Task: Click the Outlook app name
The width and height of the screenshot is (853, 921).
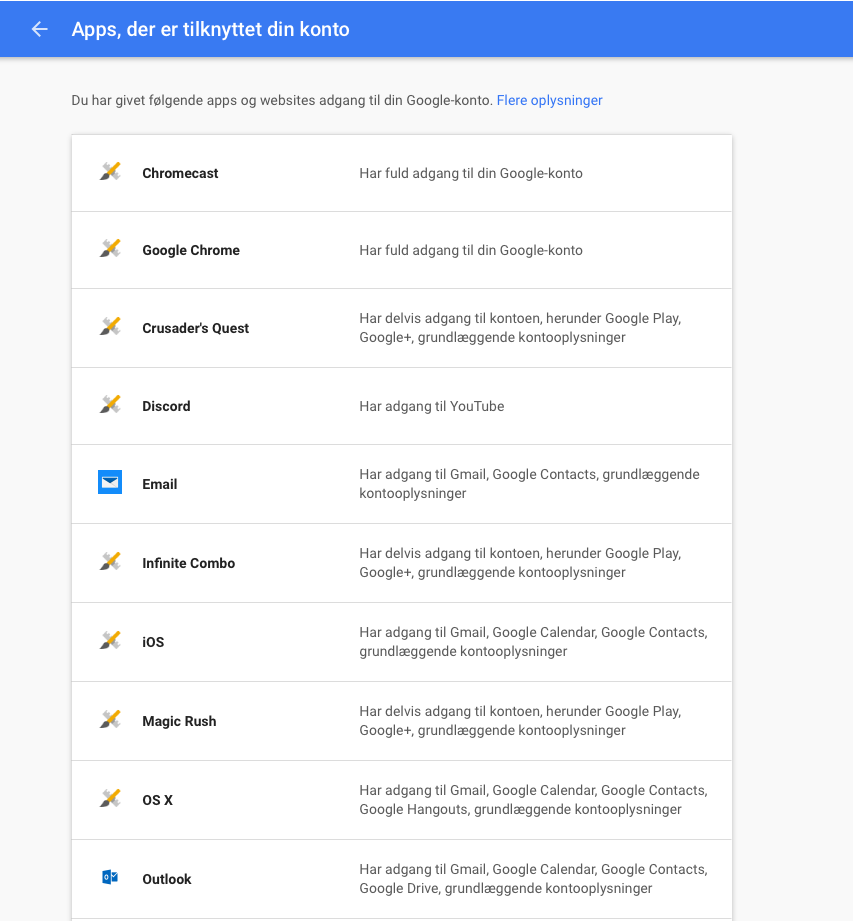Action: coord(167,879)
